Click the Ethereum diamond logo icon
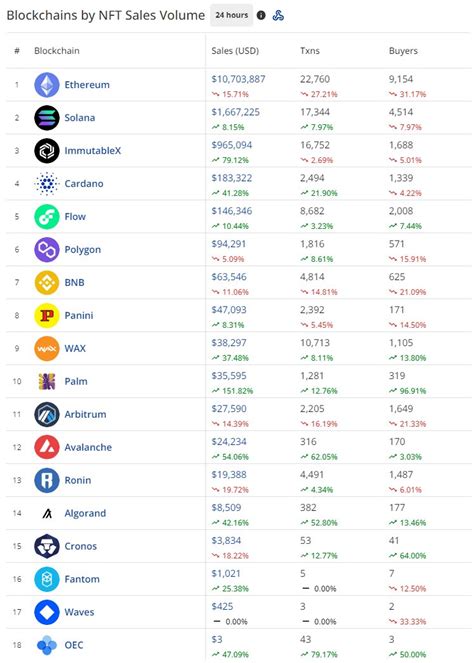Viewport: 474px width, 663px height. point(47,85)
